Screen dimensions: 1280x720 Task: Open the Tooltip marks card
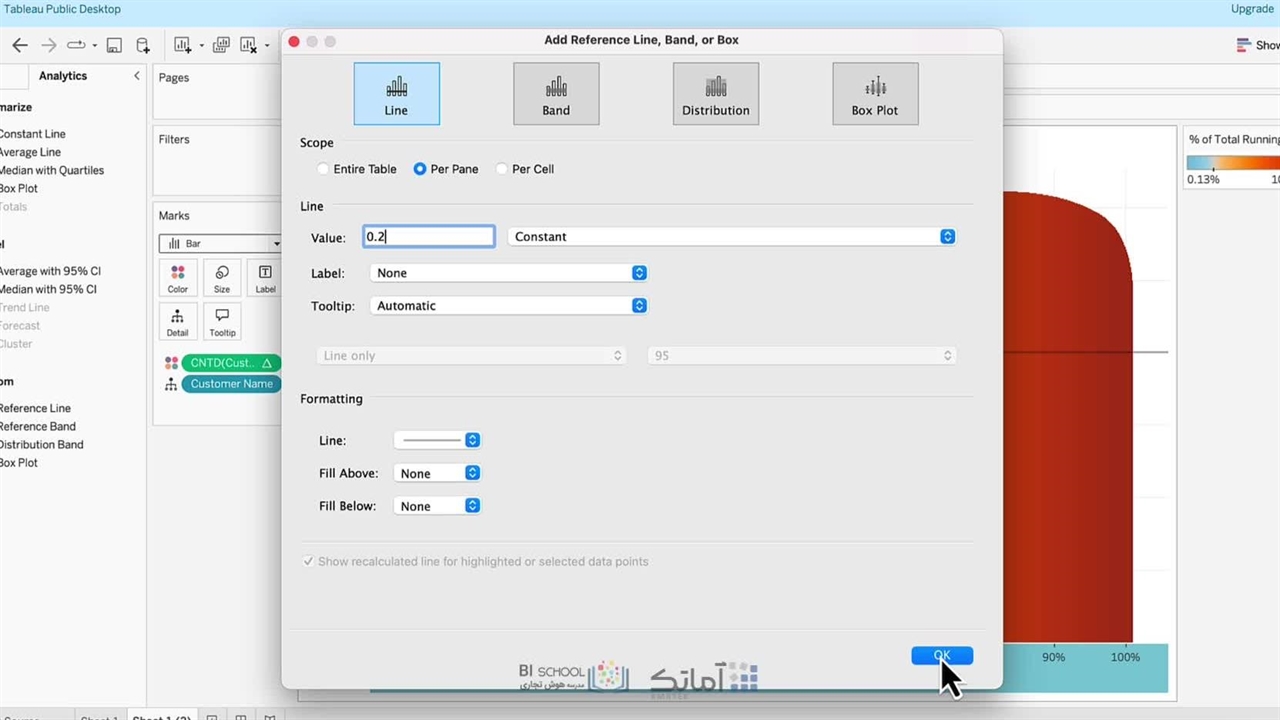click(x=222, y=322)
